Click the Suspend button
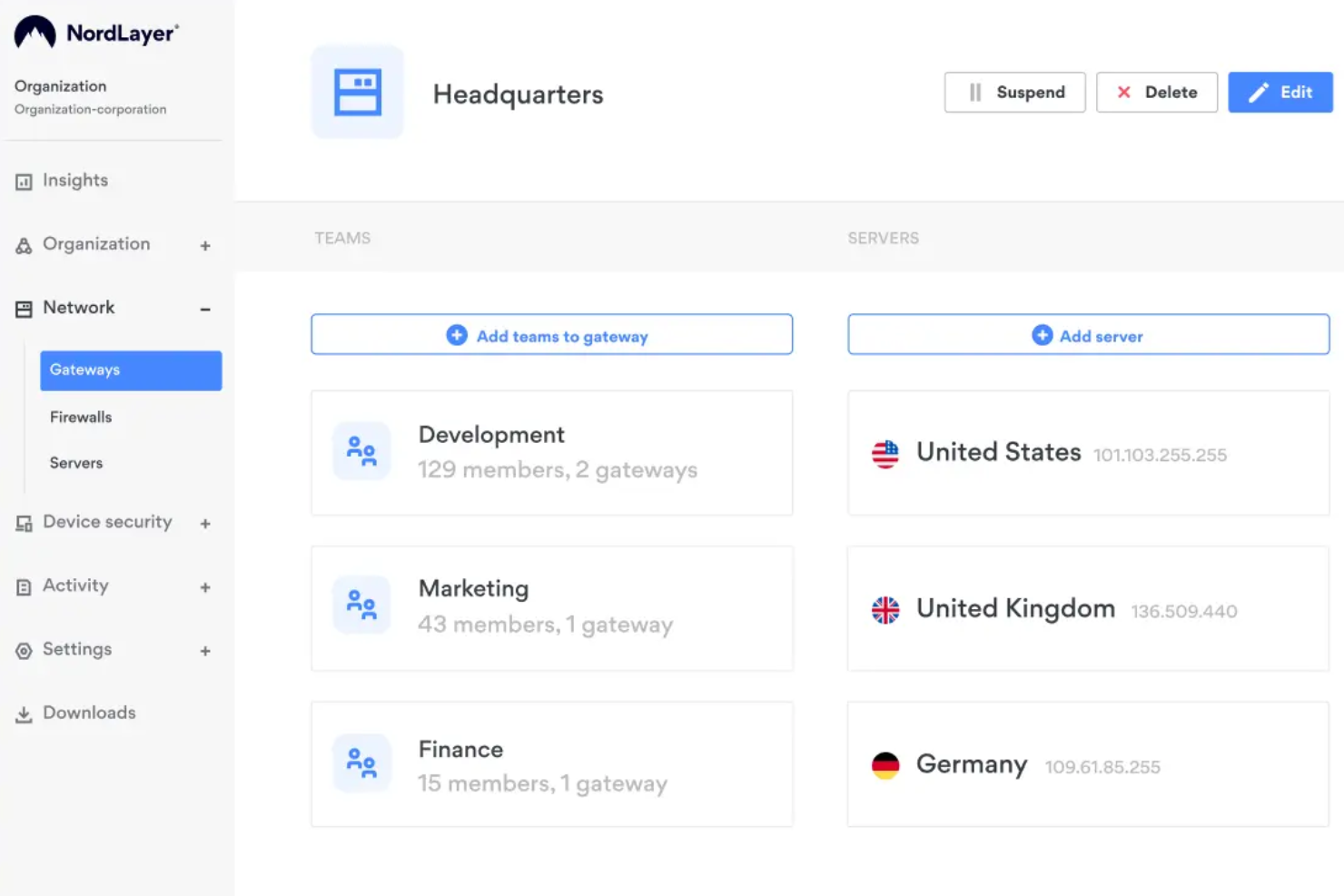 point(1014,92)
